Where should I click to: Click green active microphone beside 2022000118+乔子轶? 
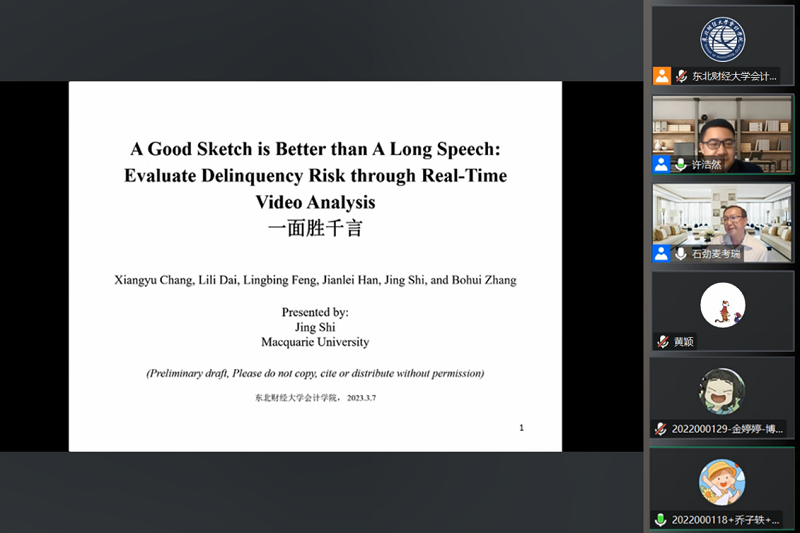(662, 519)
